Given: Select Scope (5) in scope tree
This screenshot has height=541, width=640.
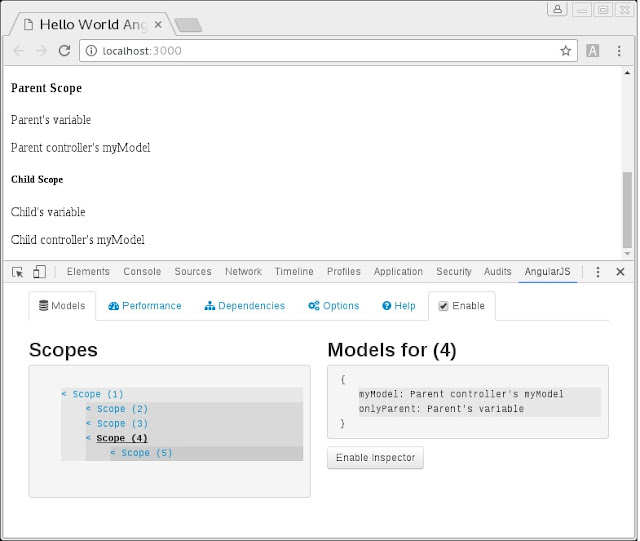Looking at the screenshot, I should pos(146,453).
